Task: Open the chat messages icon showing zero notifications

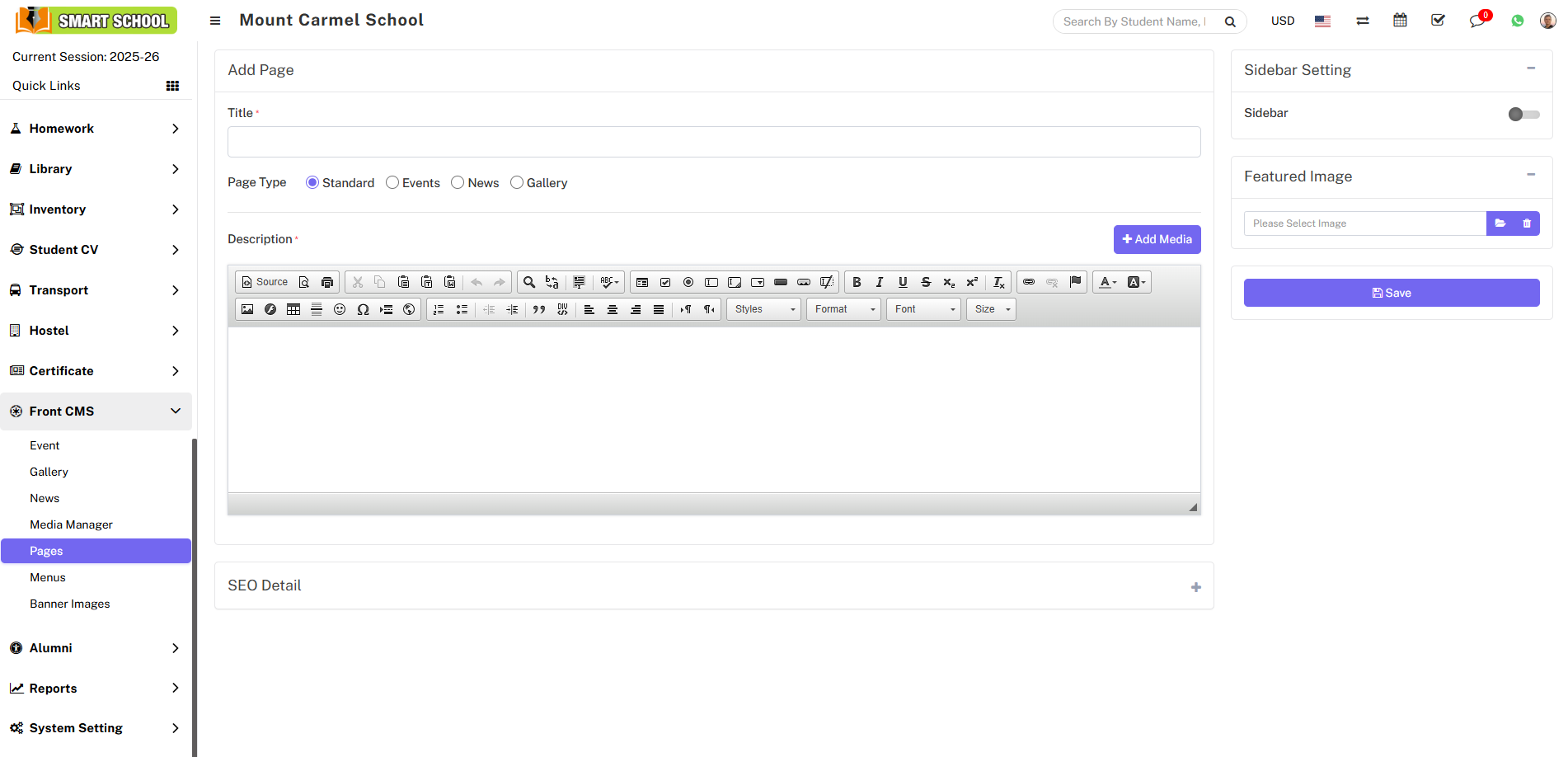Action: coord(1477,20)
